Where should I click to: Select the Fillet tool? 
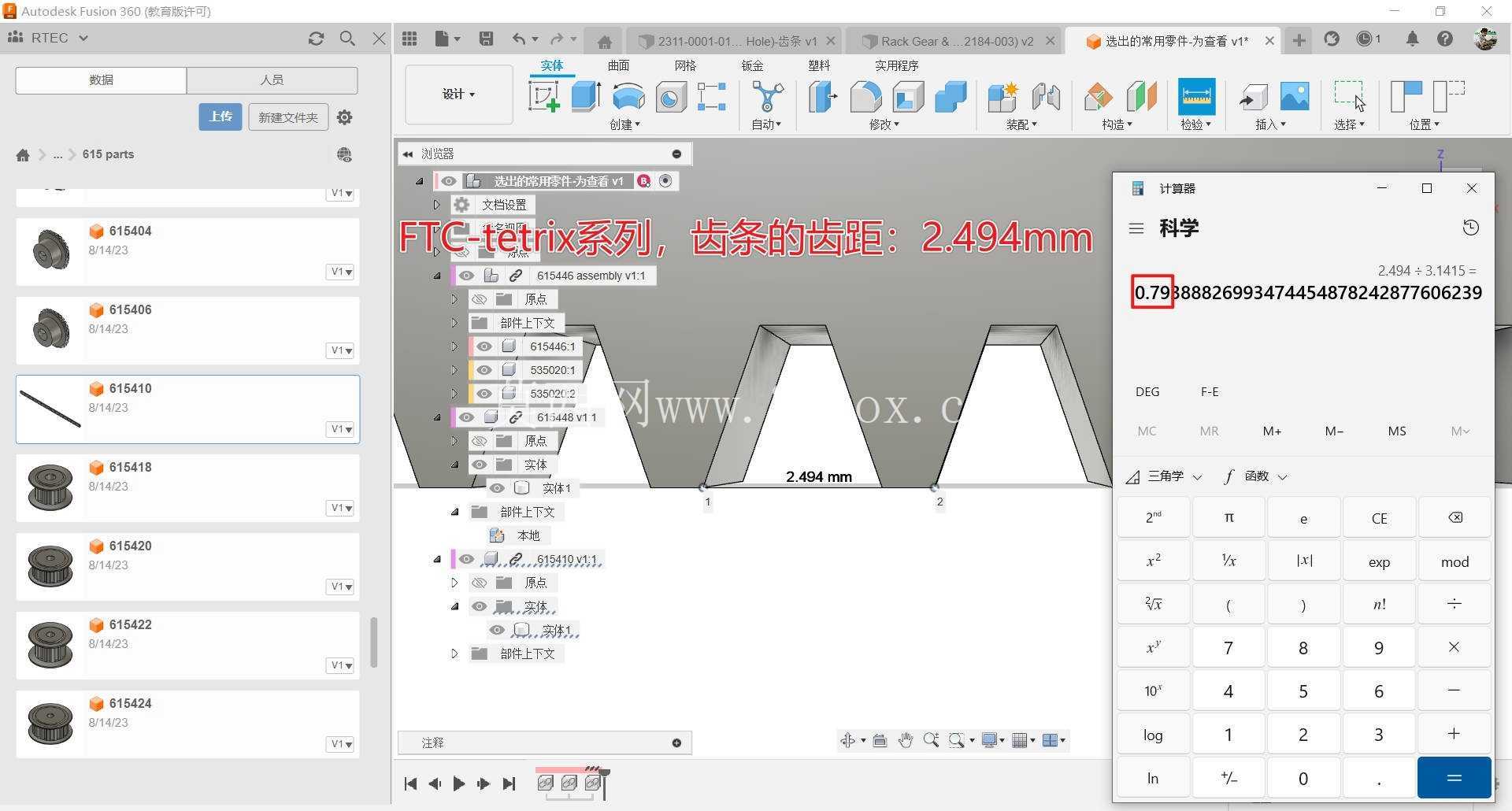(x=865, y=97)
